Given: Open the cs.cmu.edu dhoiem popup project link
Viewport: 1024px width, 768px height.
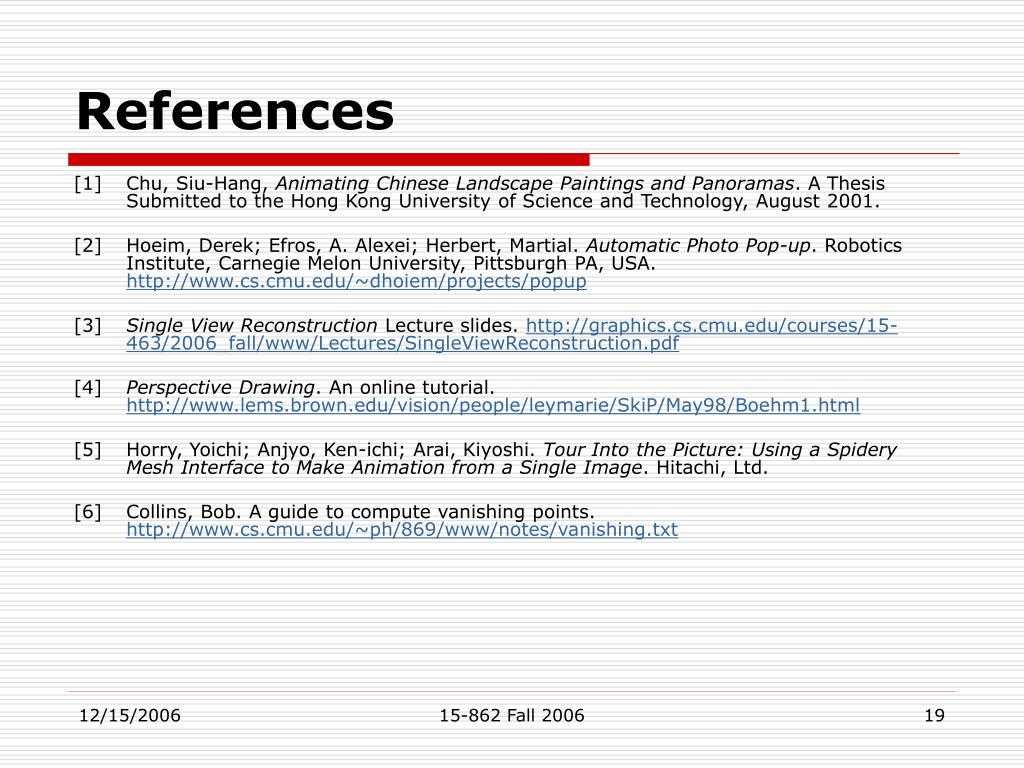Looking at the screenshot, I should click(356, 281).
